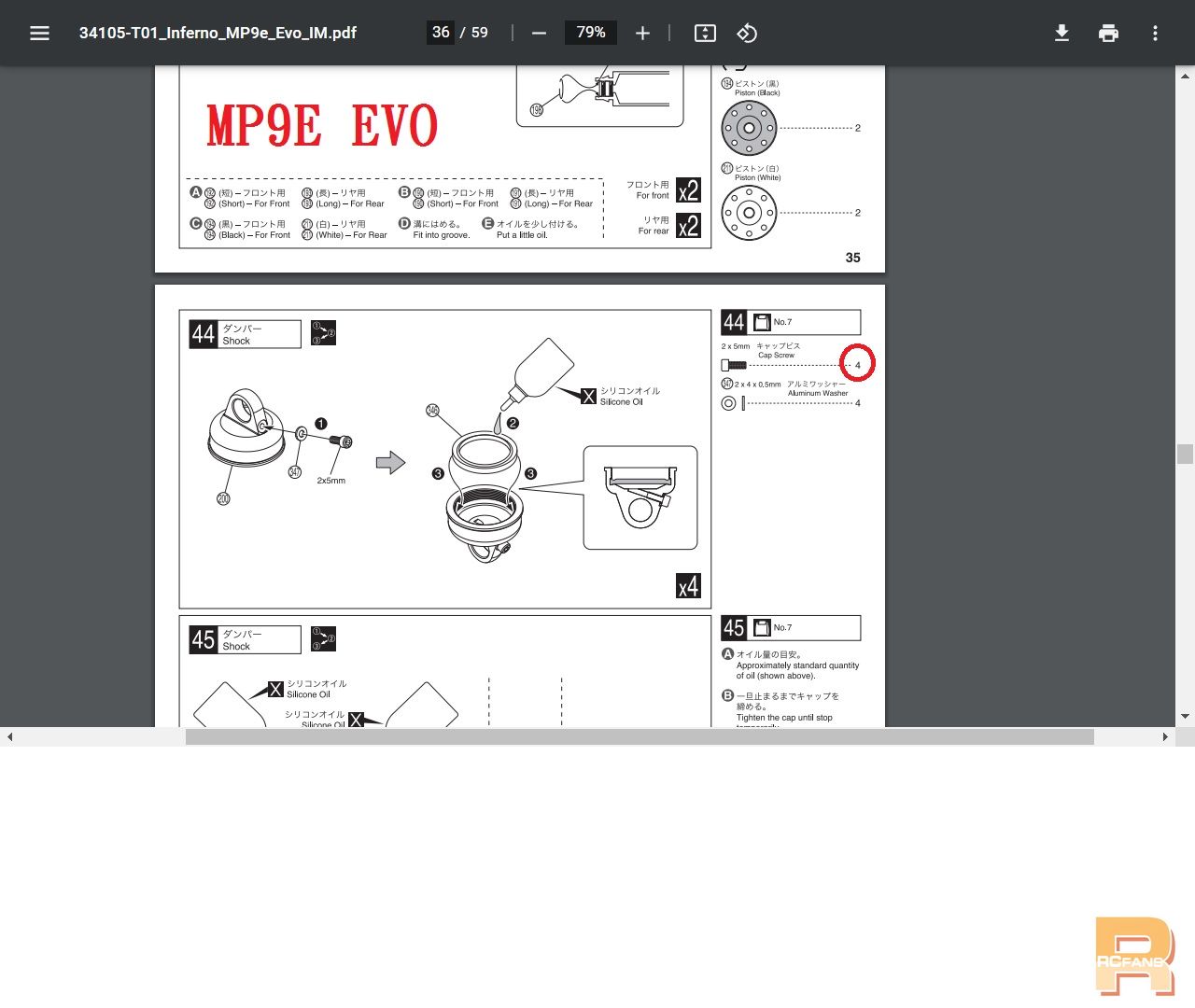This screenshot has height=1008, width=1195.
Task: Zoom in with the plus button
Action: (x=642, y=33)
